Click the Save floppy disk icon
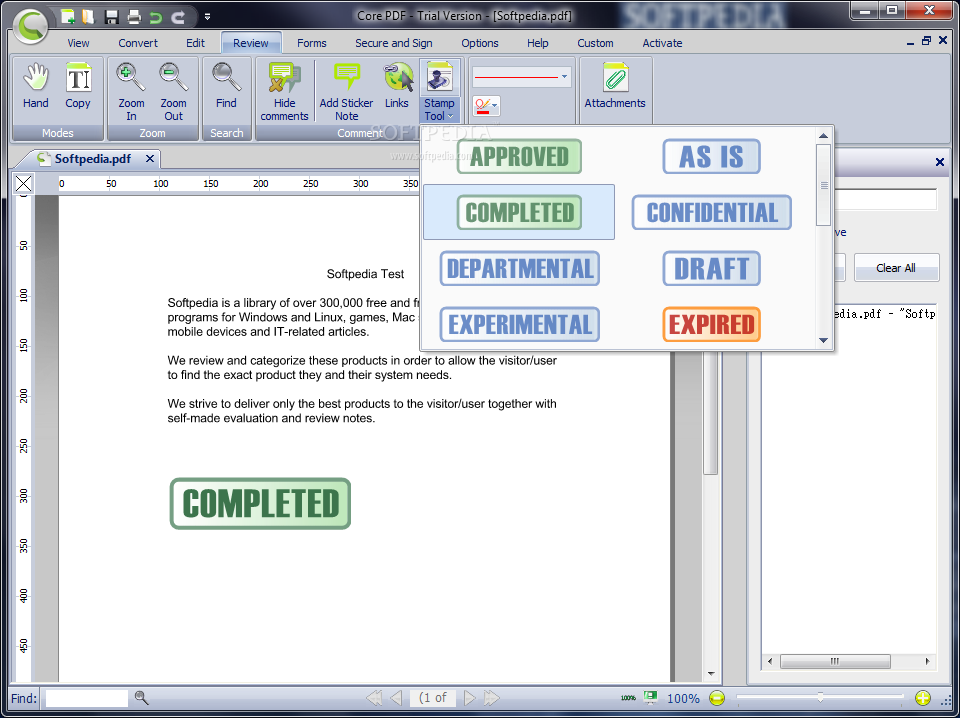The height and width of the screenshot is (718, 960). (111, 17)
